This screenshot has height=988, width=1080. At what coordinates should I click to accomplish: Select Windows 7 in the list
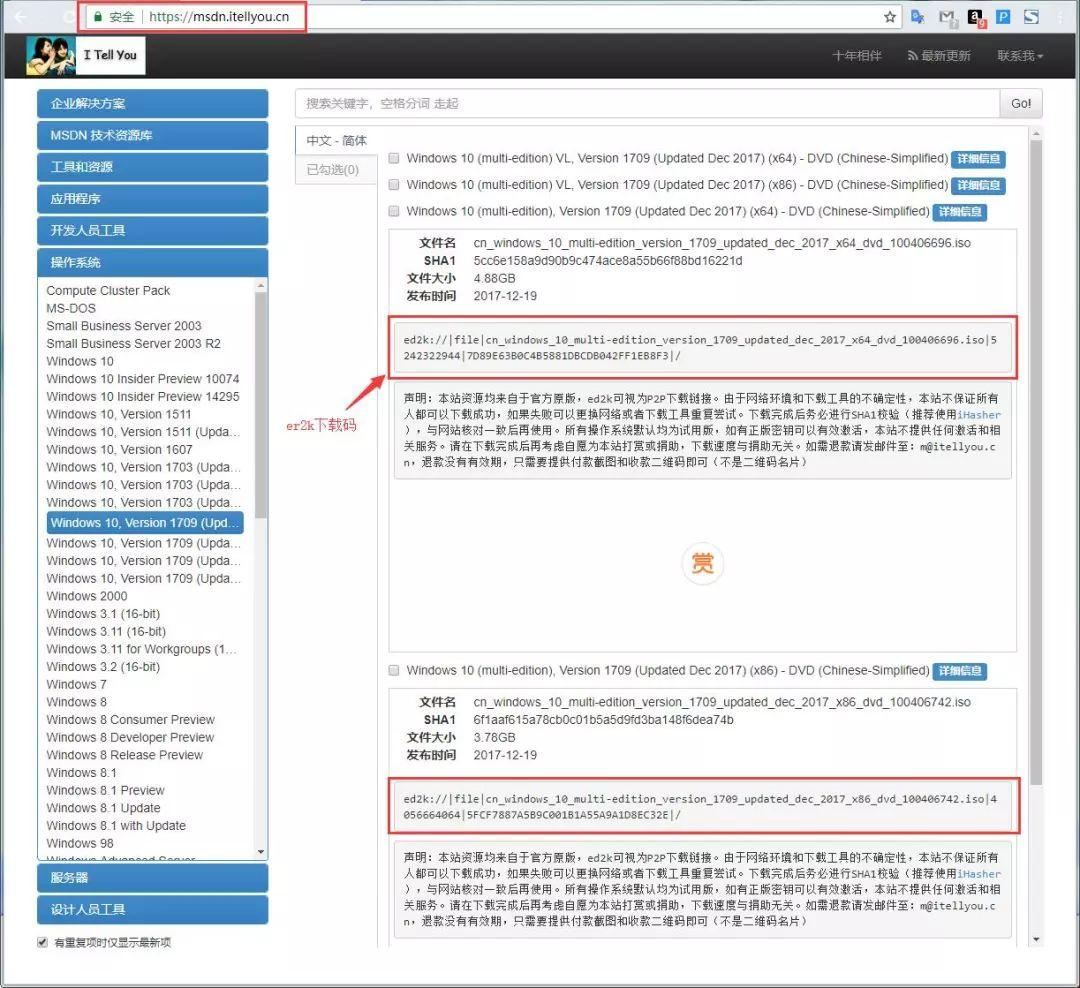coord(76,684)
